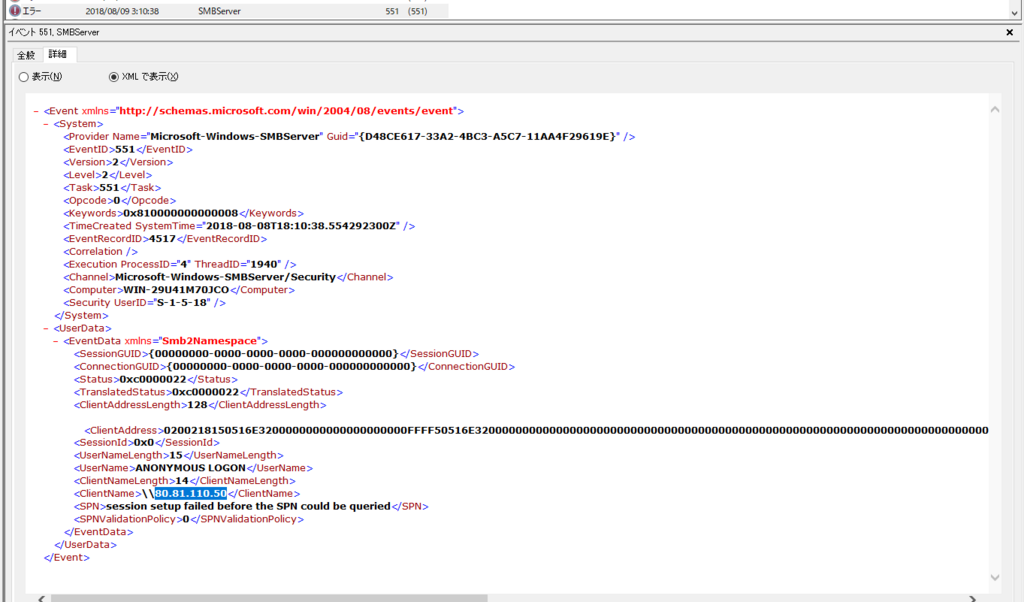Viewport: 1024px width, 602px height.
Task: Click the TranslatedStatus 0xc0000022 line
Action: click(208, 392)
